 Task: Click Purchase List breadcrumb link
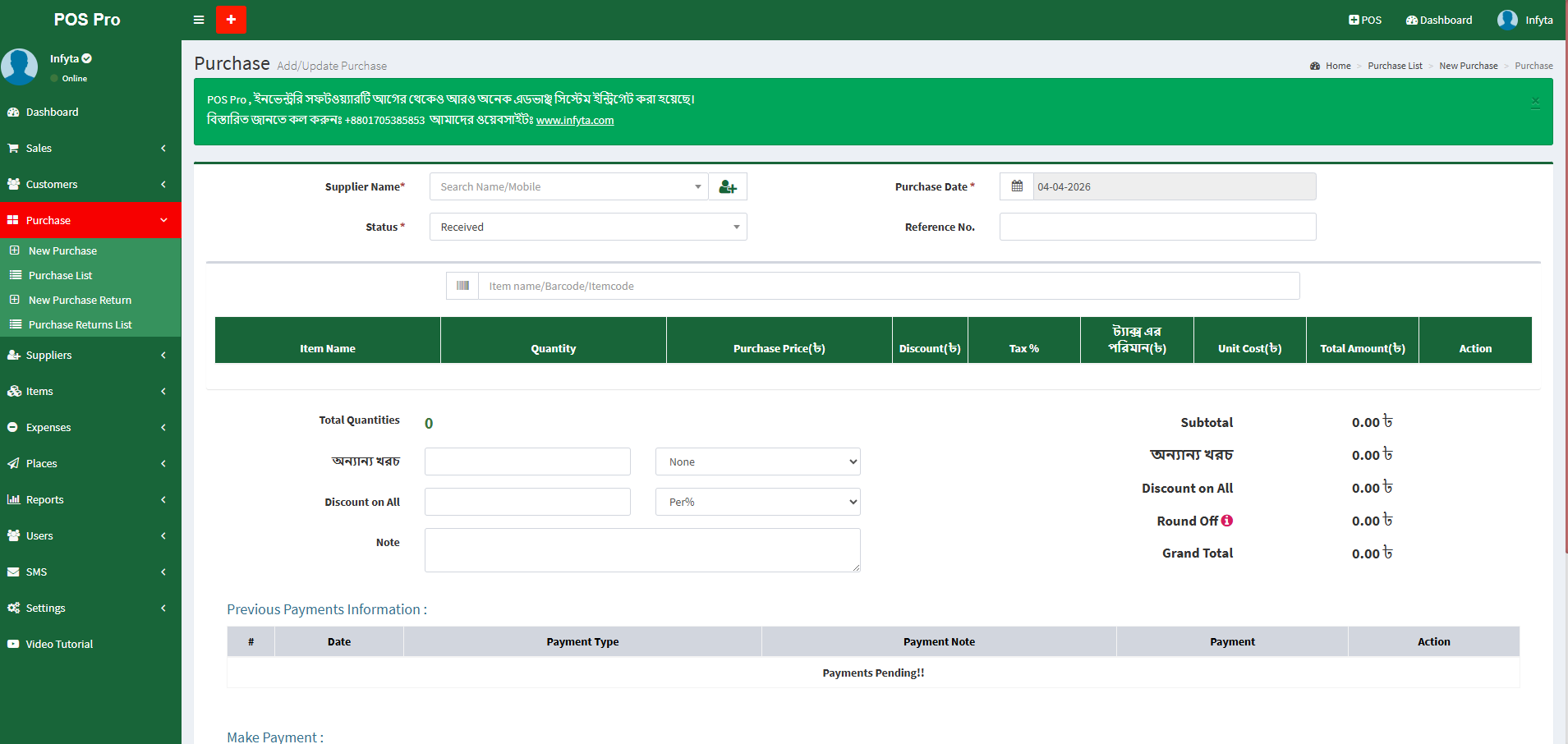point(1395,66)
